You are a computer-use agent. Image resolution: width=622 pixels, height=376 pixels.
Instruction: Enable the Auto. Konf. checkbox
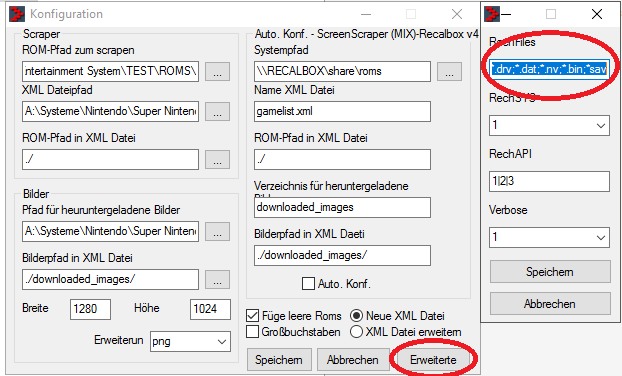pyautogui.click(x=308, y=284)
